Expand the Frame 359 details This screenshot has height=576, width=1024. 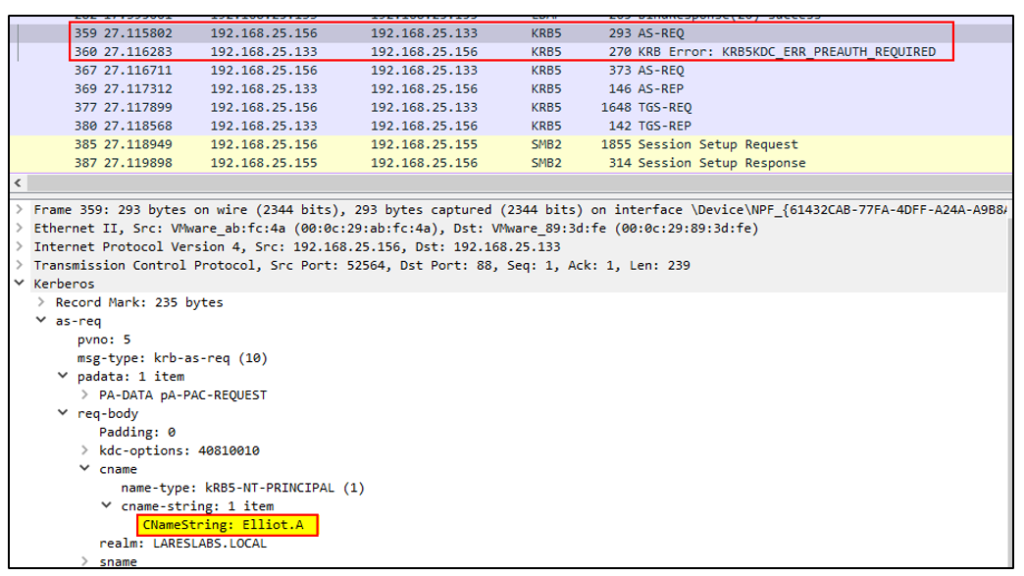20,210
